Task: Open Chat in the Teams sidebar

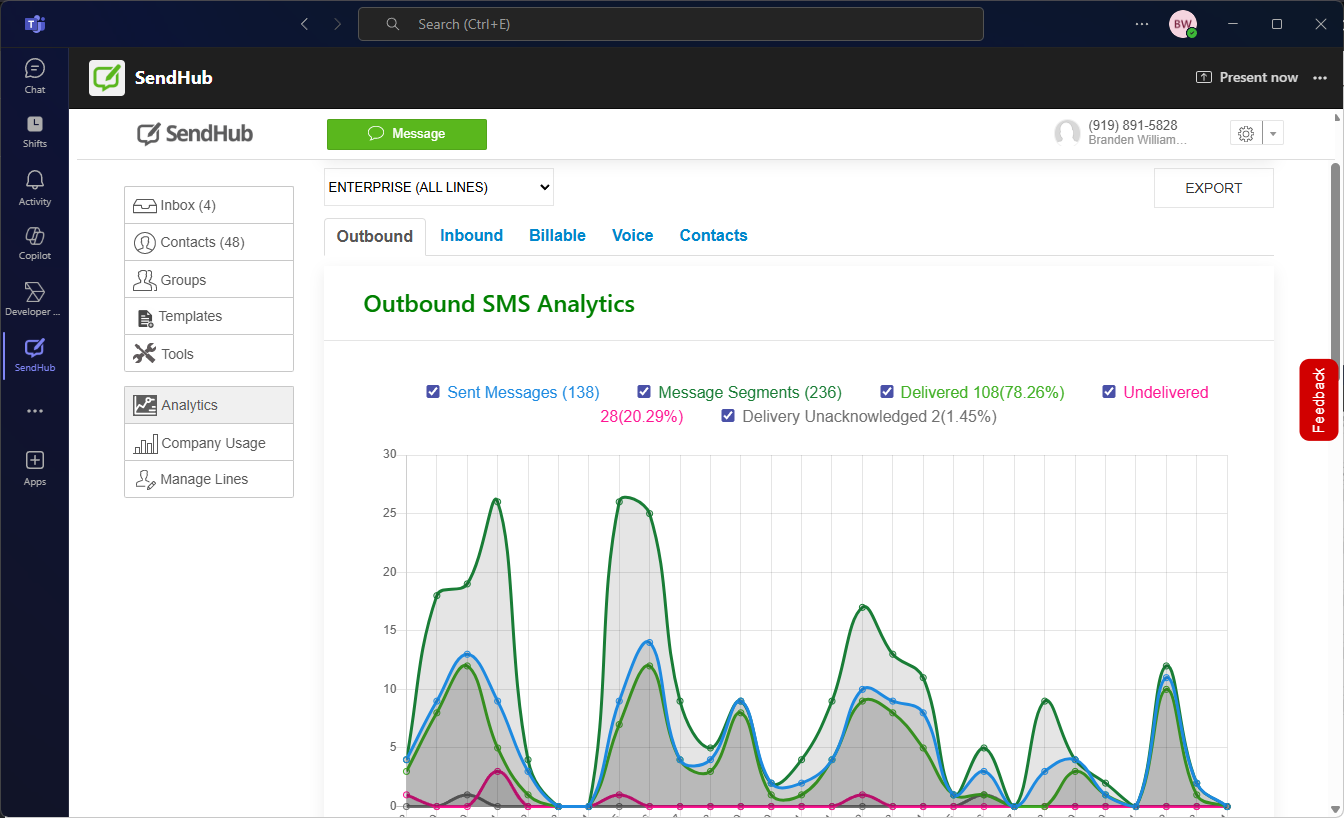Action: coord(35,75)
